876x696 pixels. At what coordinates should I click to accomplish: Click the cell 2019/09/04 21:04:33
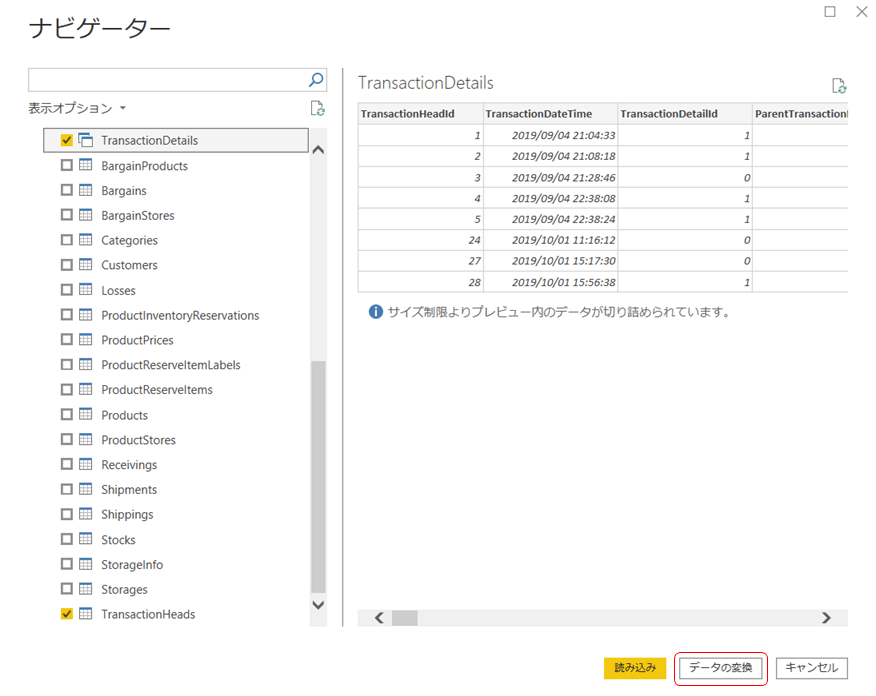tap(550, 135)
